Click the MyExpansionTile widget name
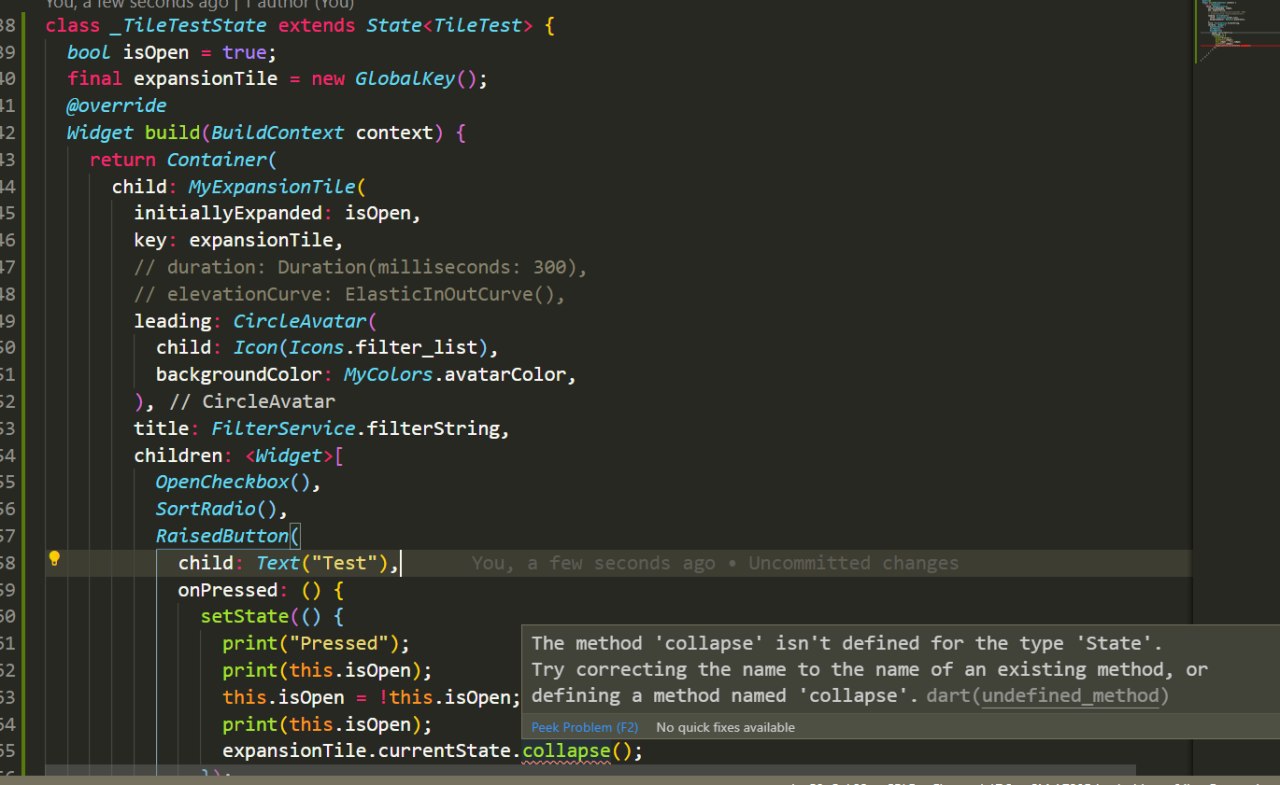Image resolution: width=1280 pixels, height=785 pixels. (x=272, y=186)
